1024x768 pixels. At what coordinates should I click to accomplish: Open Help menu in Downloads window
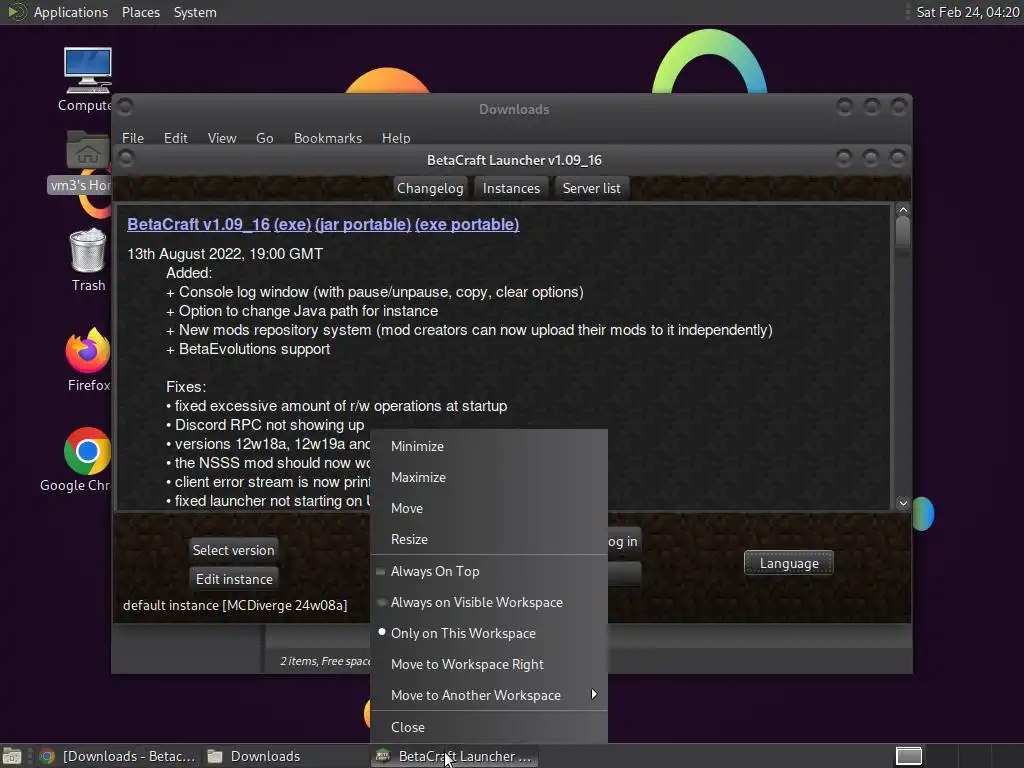tap(396, 138)
